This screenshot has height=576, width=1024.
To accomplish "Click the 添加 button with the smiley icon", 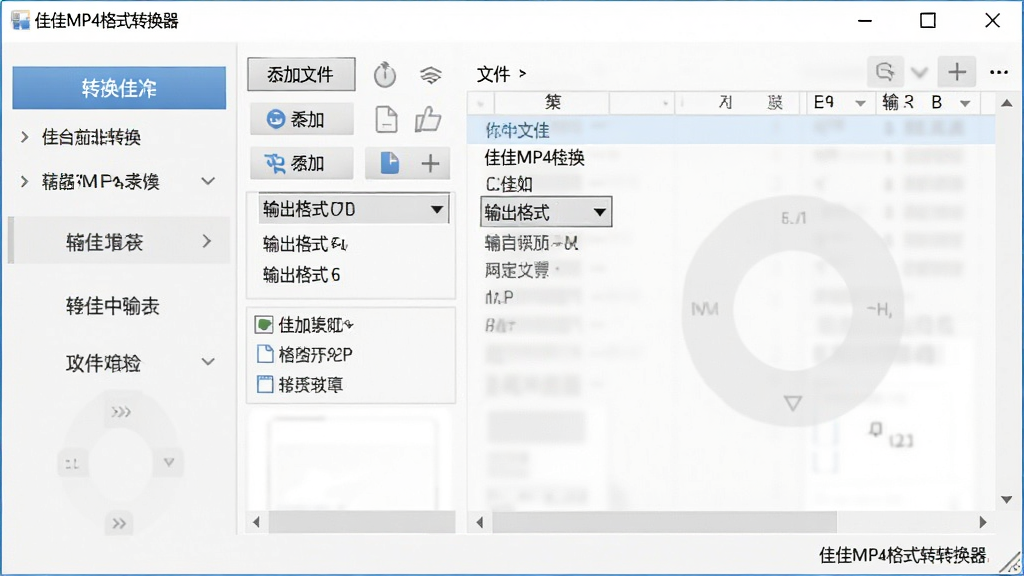I will tap(302, 120).
